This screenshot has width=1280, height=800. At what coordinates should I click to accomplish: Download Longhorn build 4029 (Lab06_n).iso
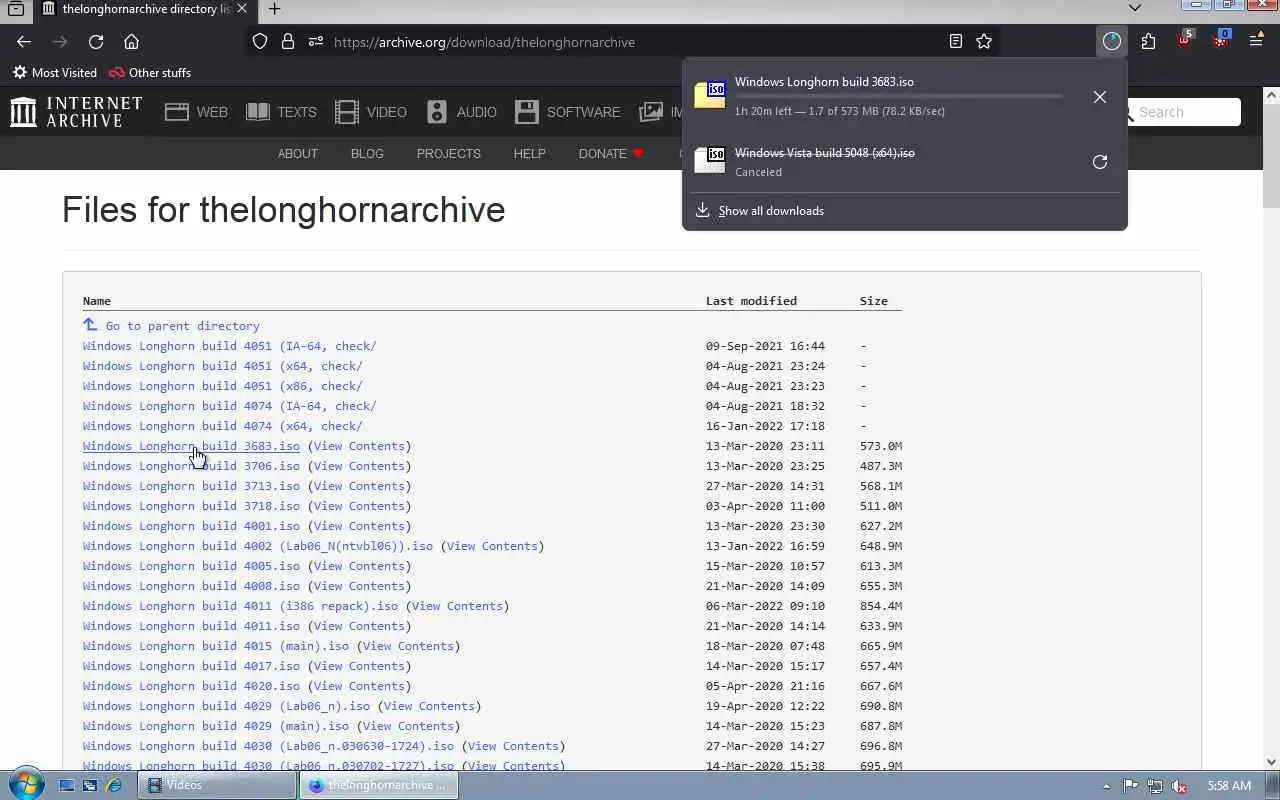pyautogui.click(x=226, y=706)
